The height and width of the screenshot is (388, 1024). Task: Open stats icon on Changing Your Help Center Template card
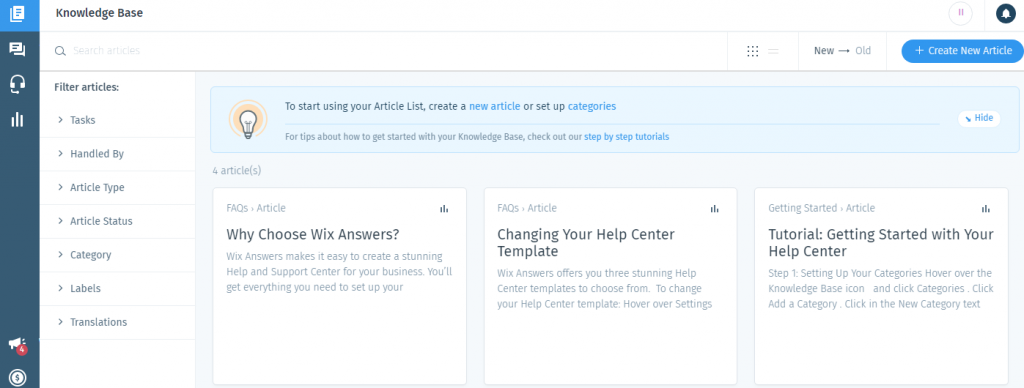[x=714, y=208]
